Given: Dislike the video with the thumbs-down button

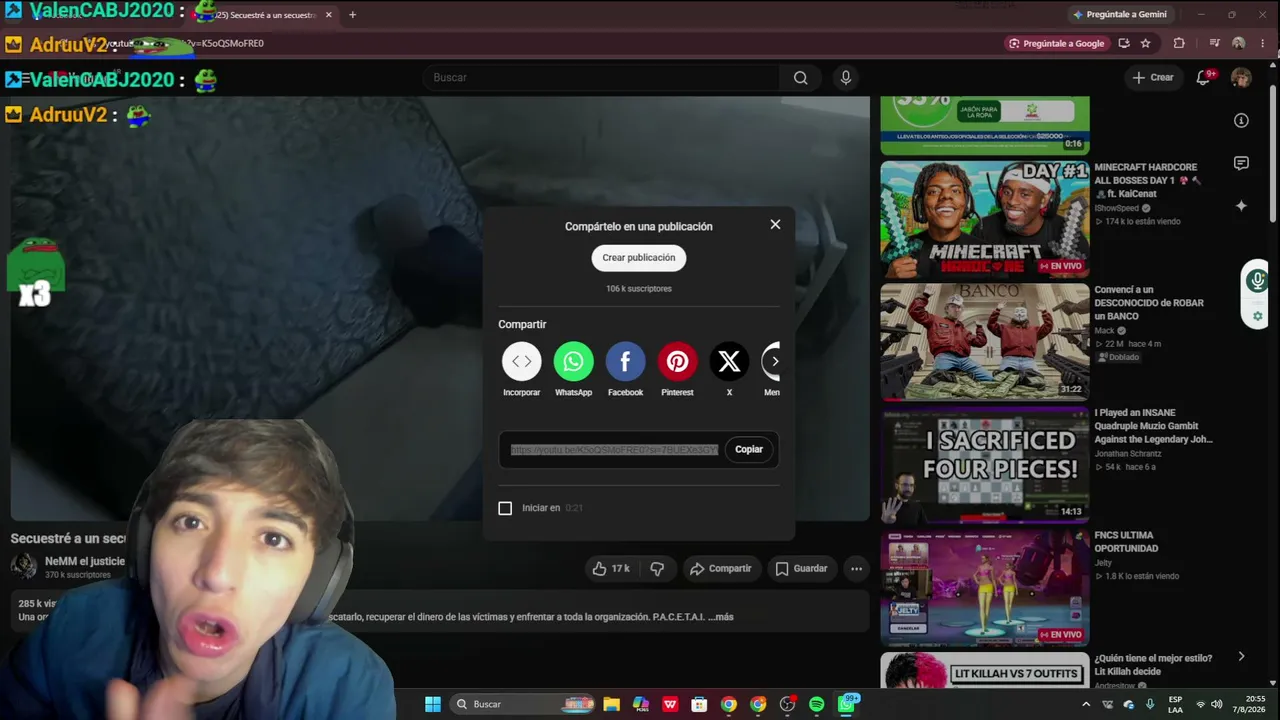Looking at the screenshot, I should [x=657, y=568].
